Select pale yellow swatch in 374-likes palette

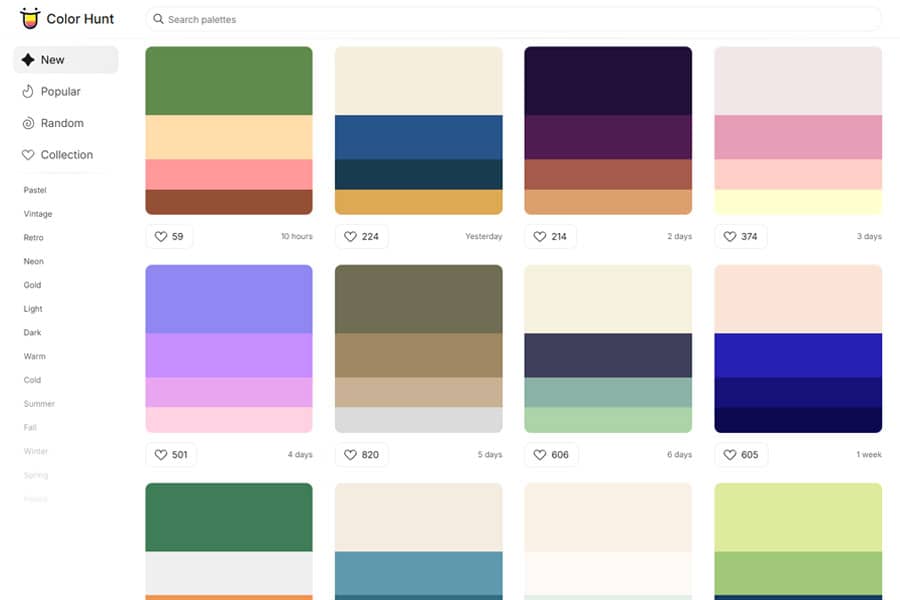tap(798, 202)
